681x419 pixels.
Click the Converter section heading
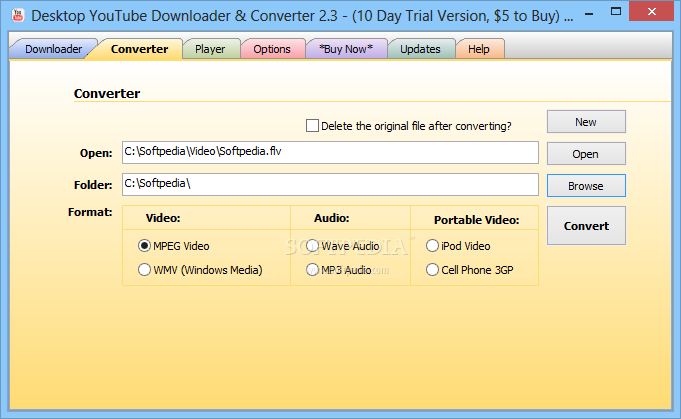[x=107, y=93]
